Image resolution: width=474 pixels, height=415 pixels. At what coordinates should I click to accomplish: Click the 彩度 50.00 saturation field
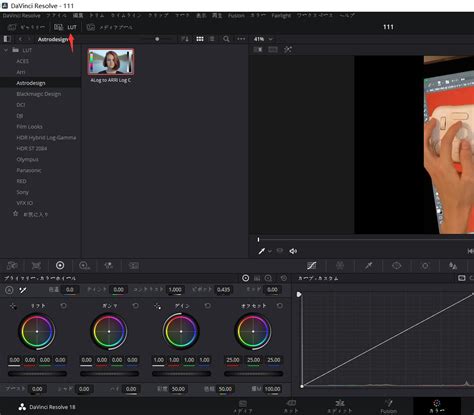(178, 389)
